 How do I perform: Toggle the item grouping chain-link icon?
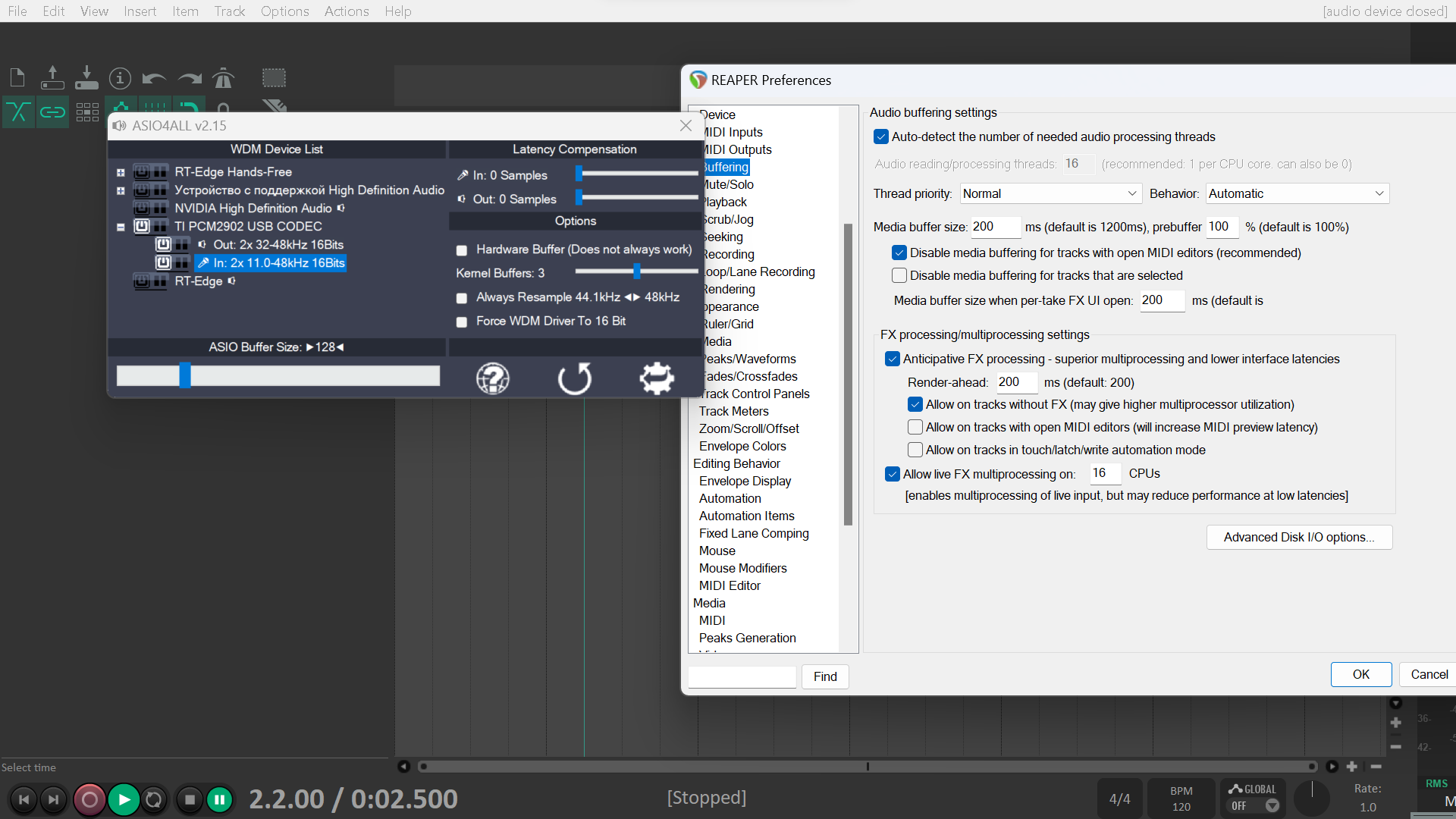tap(52, 112)
